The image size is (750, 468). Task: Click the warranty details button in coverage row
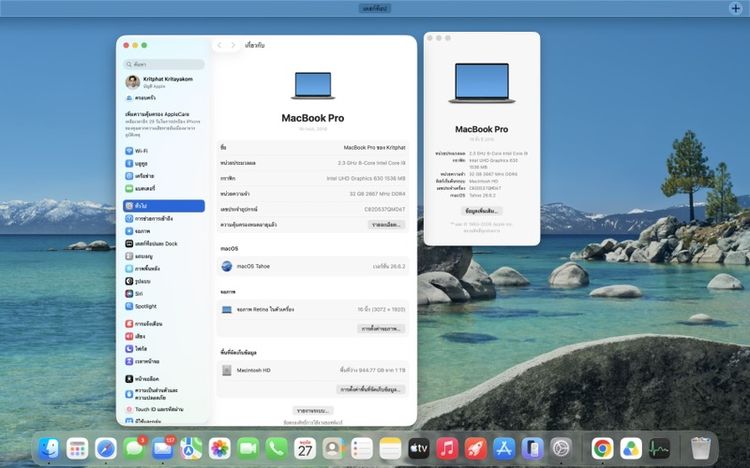tap(386, 224)
